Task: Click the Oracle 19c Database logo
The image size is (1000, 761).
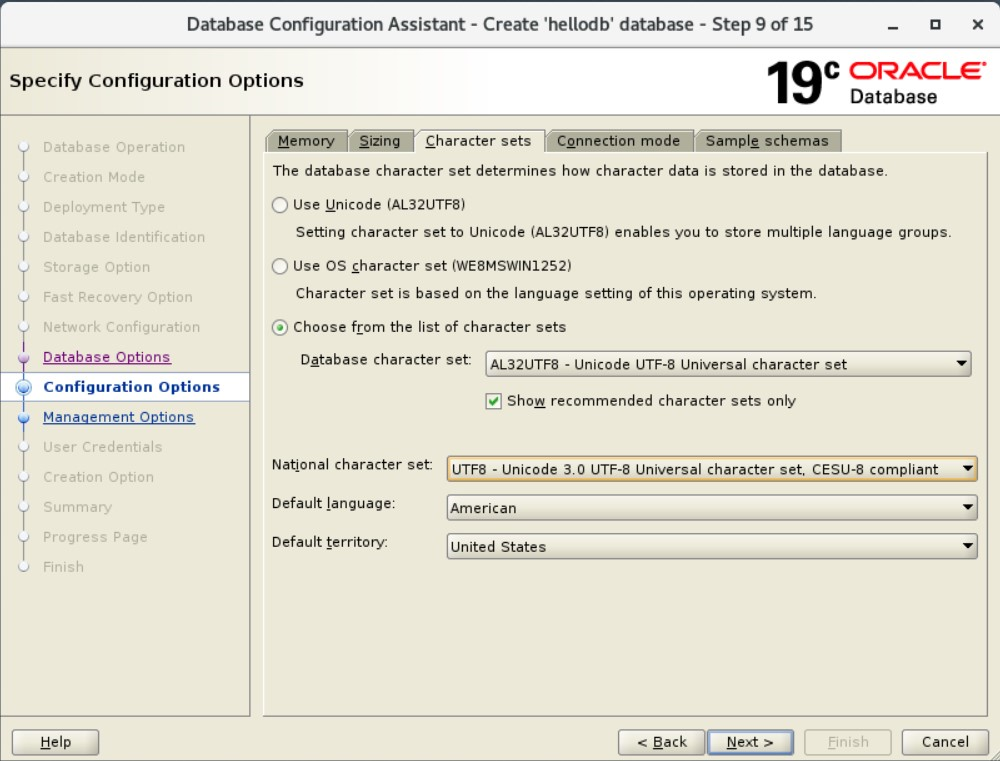Action: [x=876, y=82]
